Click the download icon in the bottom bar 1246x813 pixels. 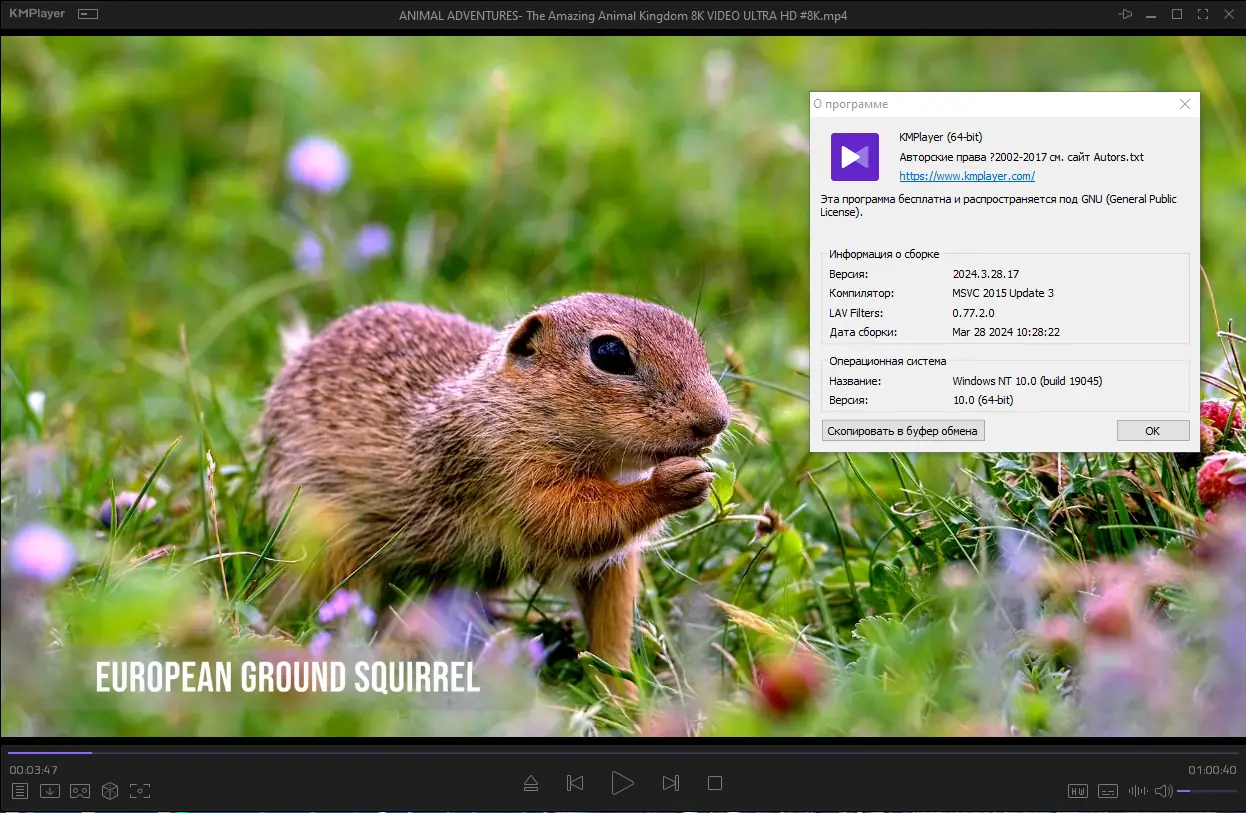click(50, 791)
